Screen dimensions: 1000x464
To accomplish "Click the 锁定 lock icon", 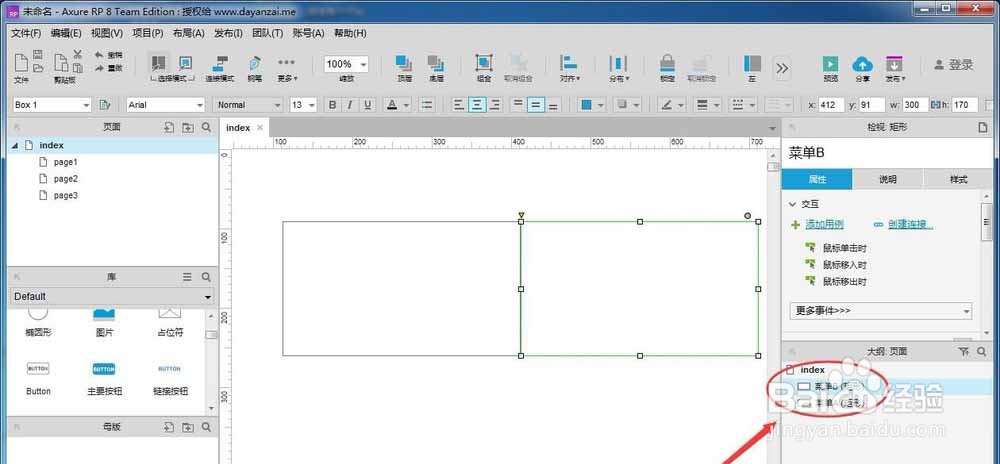I will 667,63.
